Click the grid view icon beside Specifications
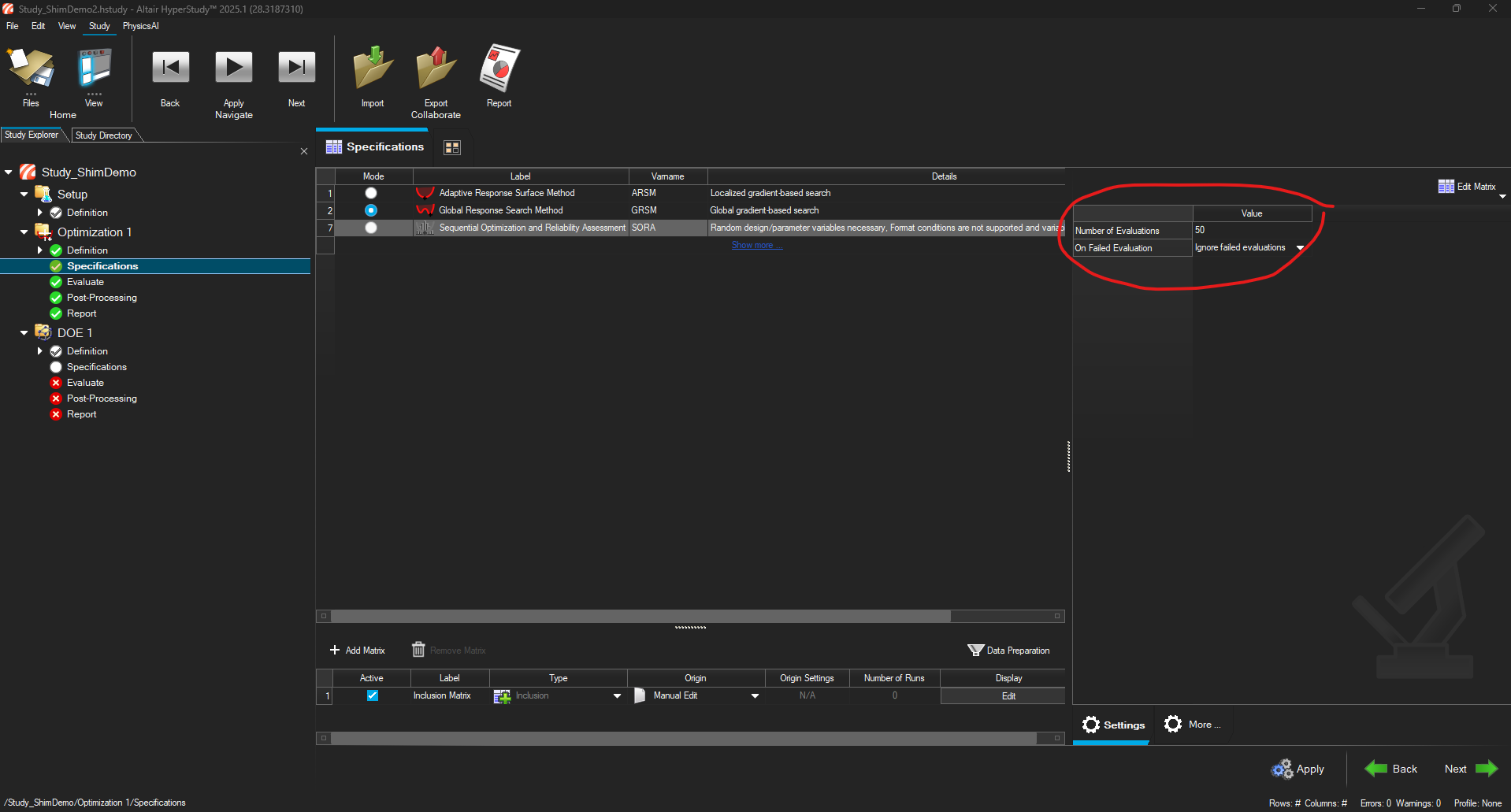The height and width of the screenshot is (812, 1511). 452,147
